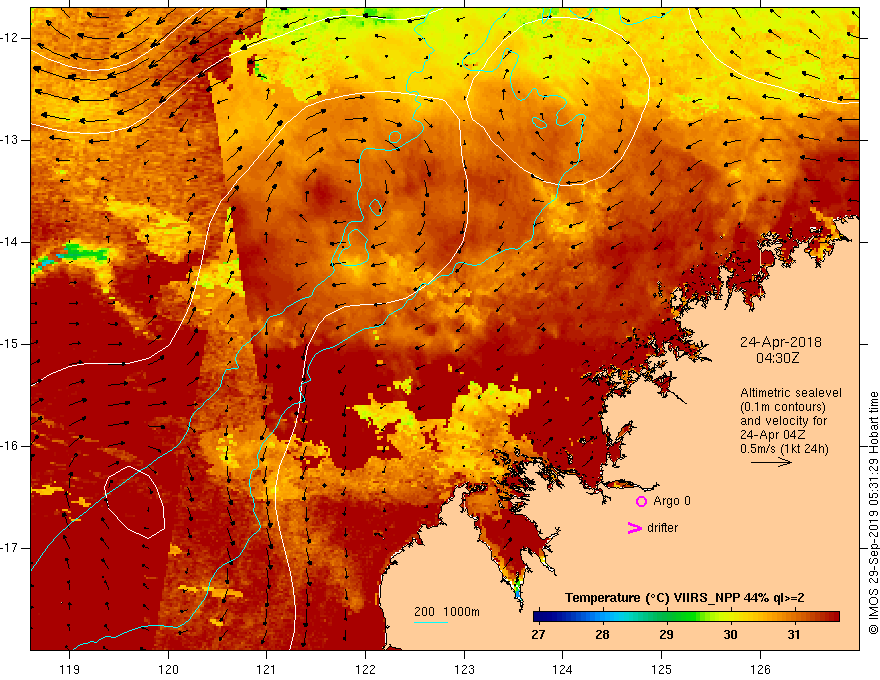The image size is (880, 680).
Task: Click the longitude axis label 121
Action: click(x=267, y=669)
